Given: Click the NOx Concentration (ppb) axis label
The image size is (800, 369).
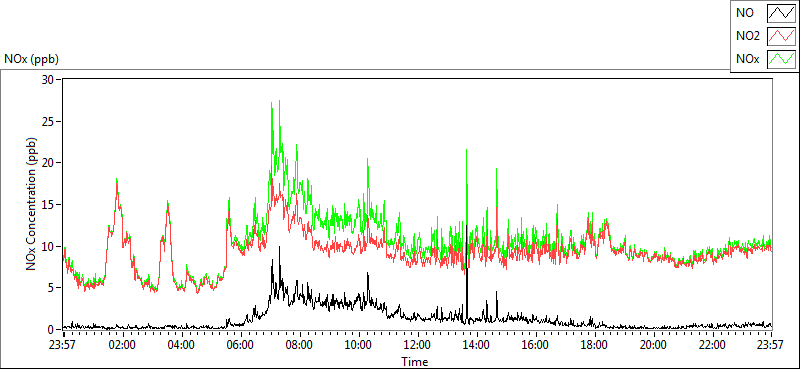Looking at the screenshot, I should pyautogui.click(x=32, y=203).
